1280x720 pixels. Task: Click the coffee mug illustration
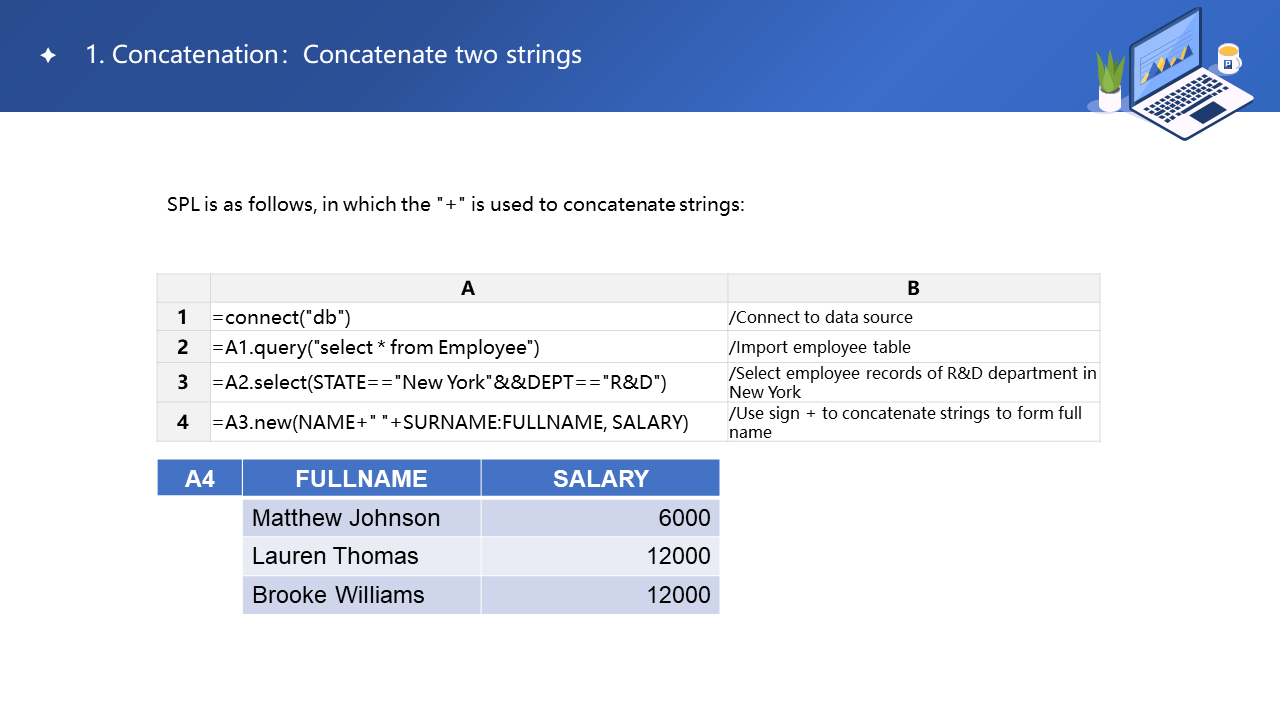tap(1228, 59)
